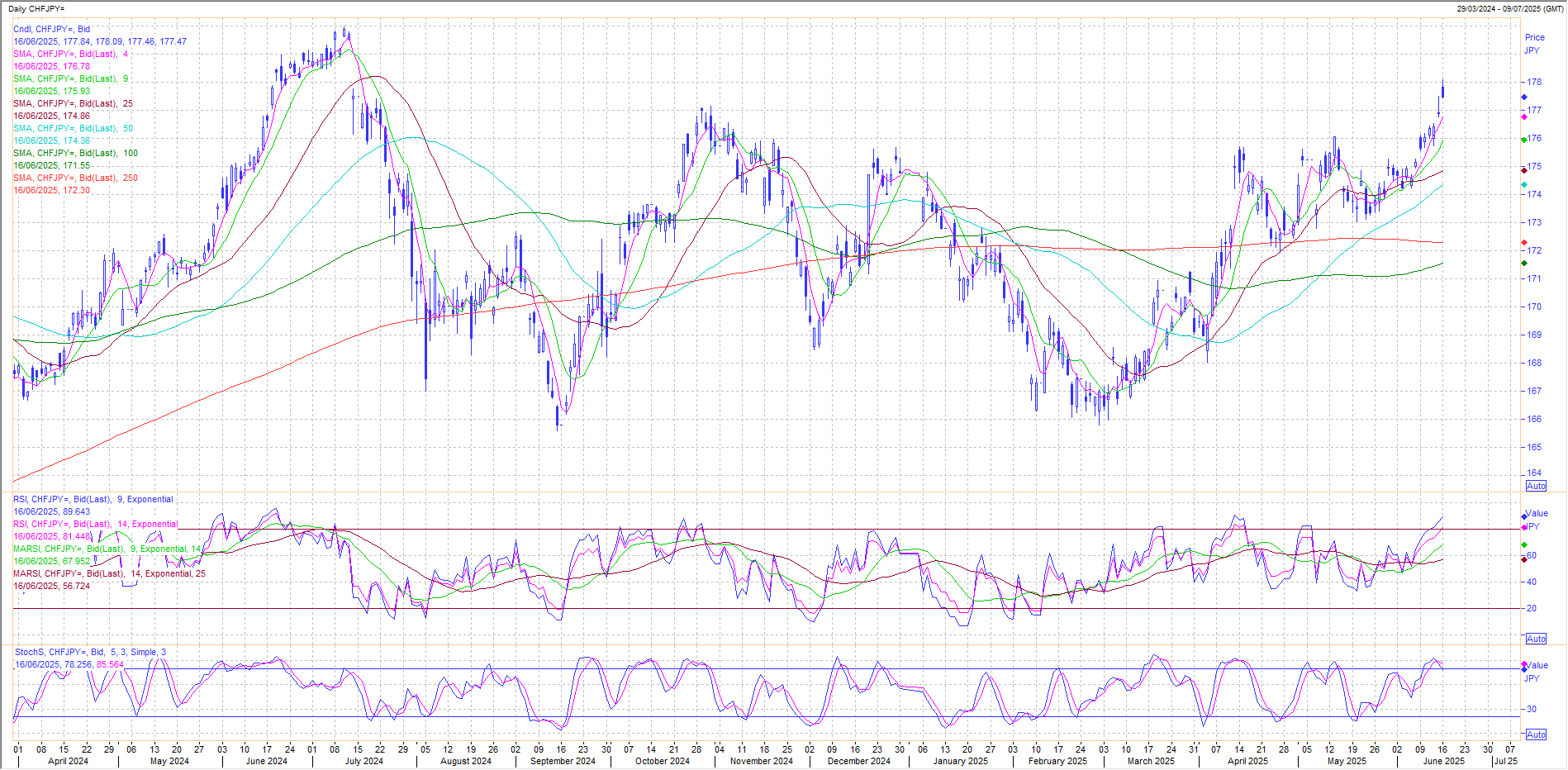The width and height of the screenshot is (1568, 770).
Task: Click the date range 29/03/2024 - 09/07/2025 (GMT)
Action: 1510,8
